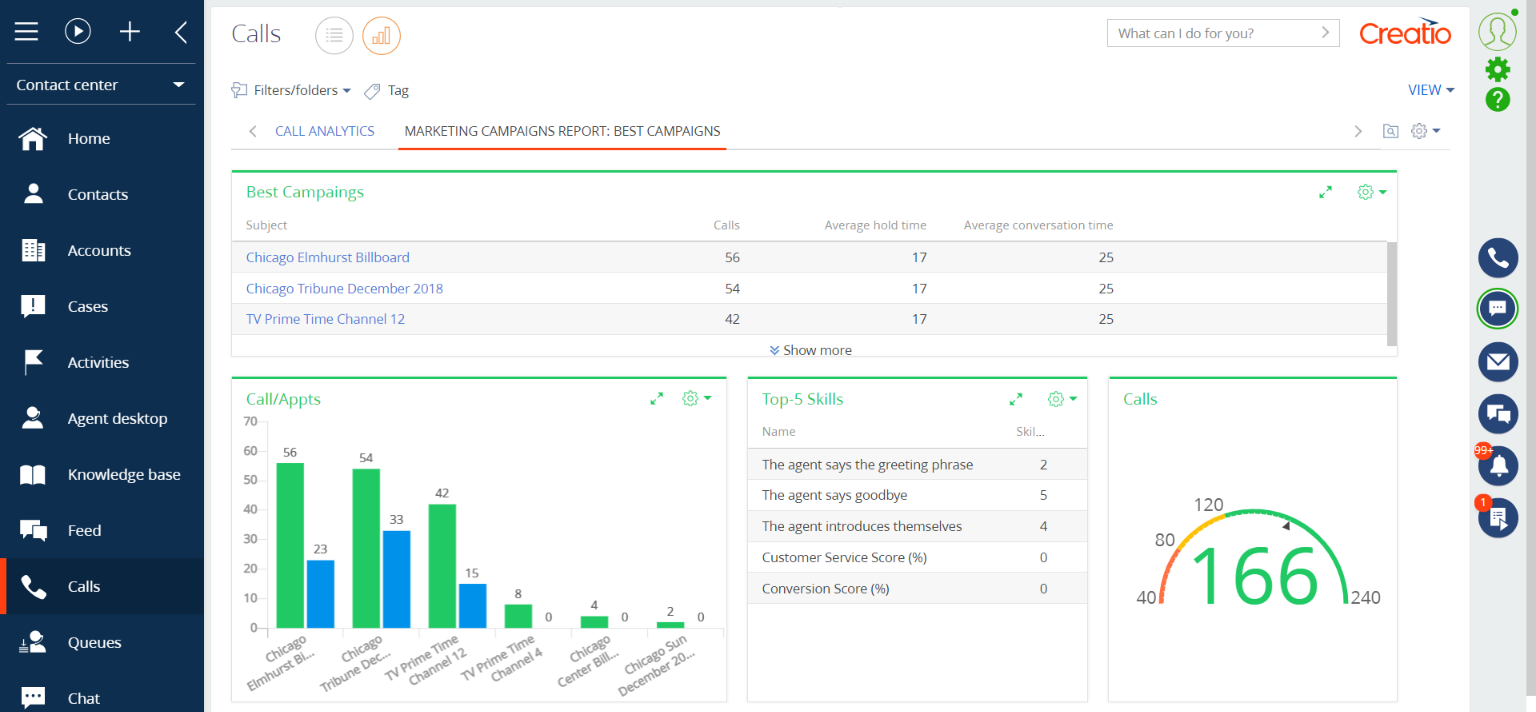The height and width of the screenshot is (712, 1536).
Task: Run a business process with the play icon
Action: [x=78, y=31]
